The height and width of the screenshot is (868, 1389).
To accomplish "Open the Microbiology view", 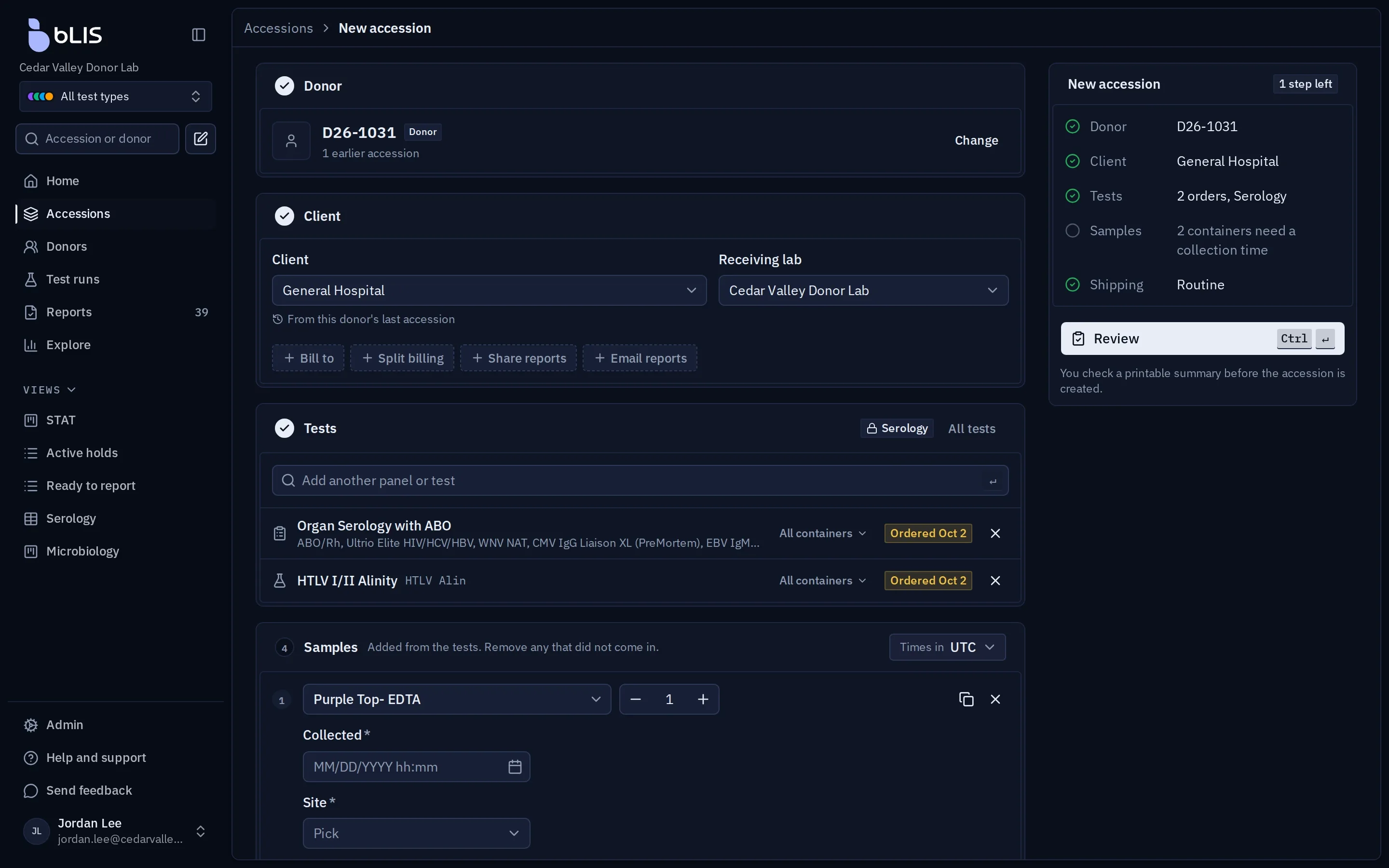I will [115, 551].
